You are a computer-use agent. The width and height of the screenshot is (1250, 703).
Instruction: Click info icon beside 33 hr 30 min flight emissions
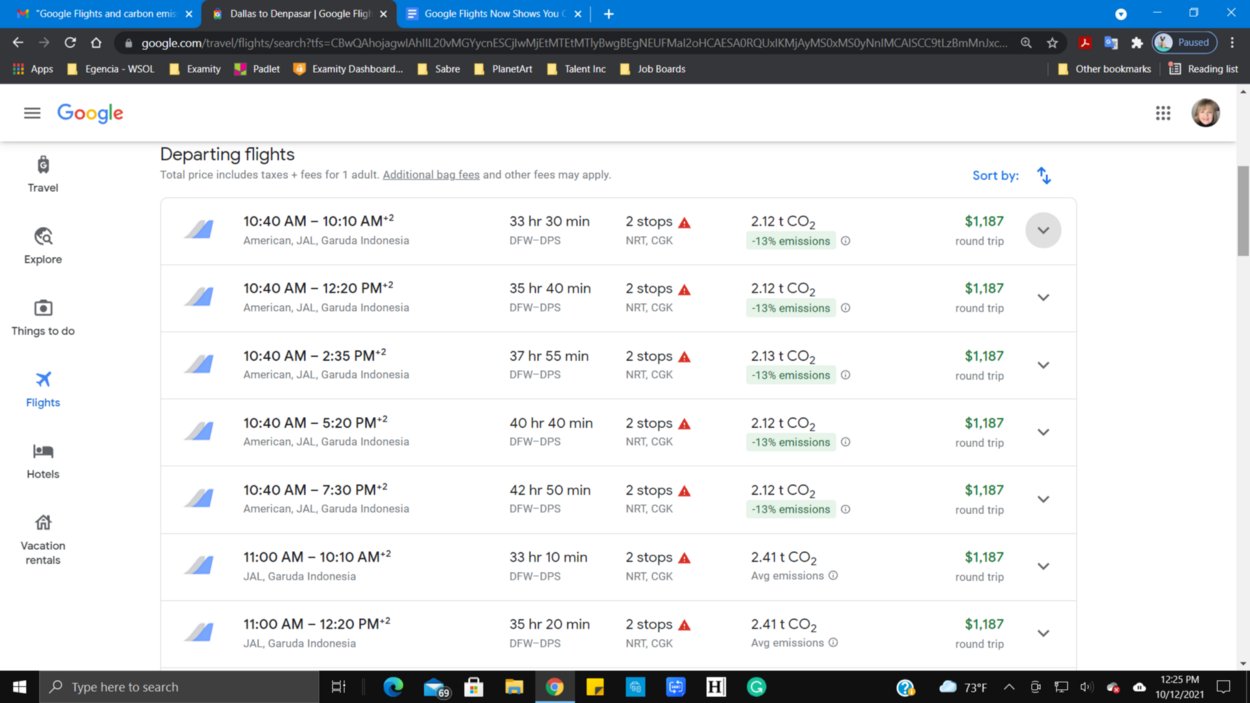[x=845, y=241]
